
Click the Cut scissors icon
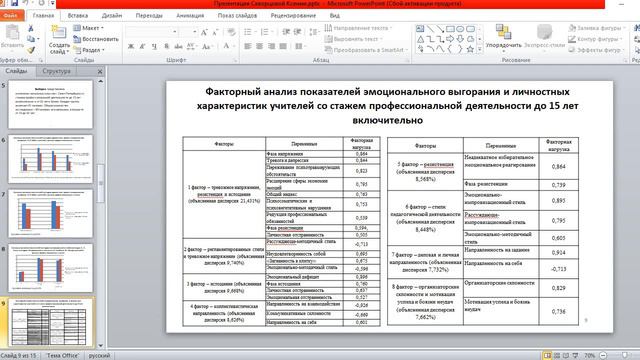tap(31, 28)
